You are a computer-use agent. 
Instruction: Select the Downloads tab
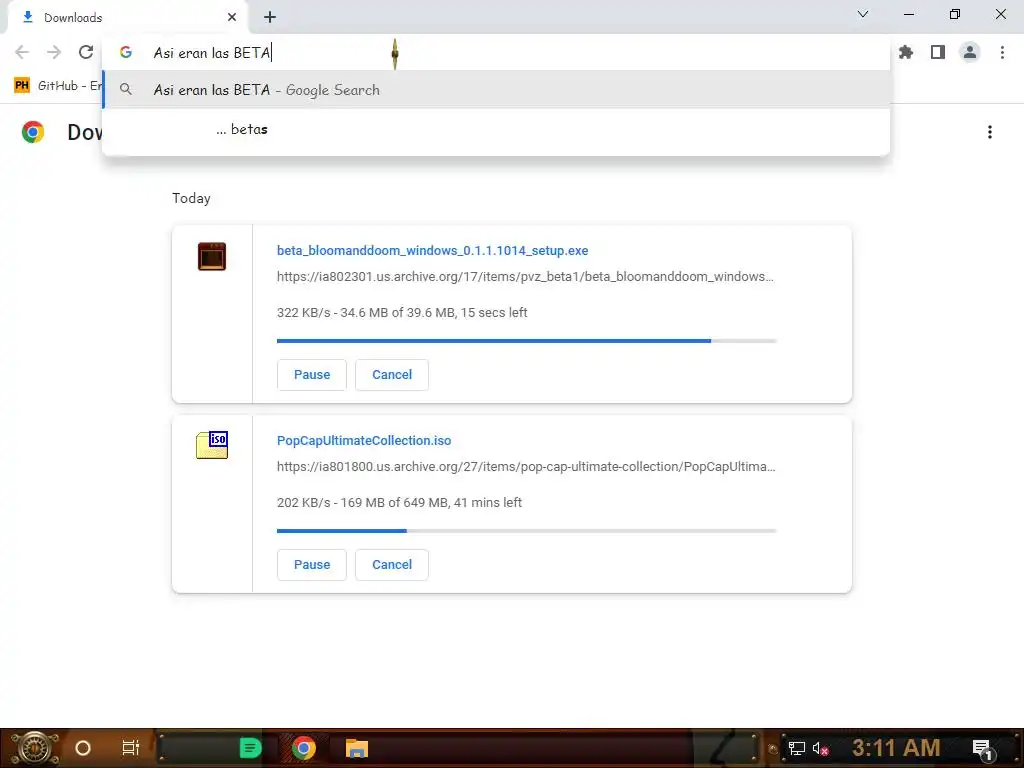coord(127,18)
